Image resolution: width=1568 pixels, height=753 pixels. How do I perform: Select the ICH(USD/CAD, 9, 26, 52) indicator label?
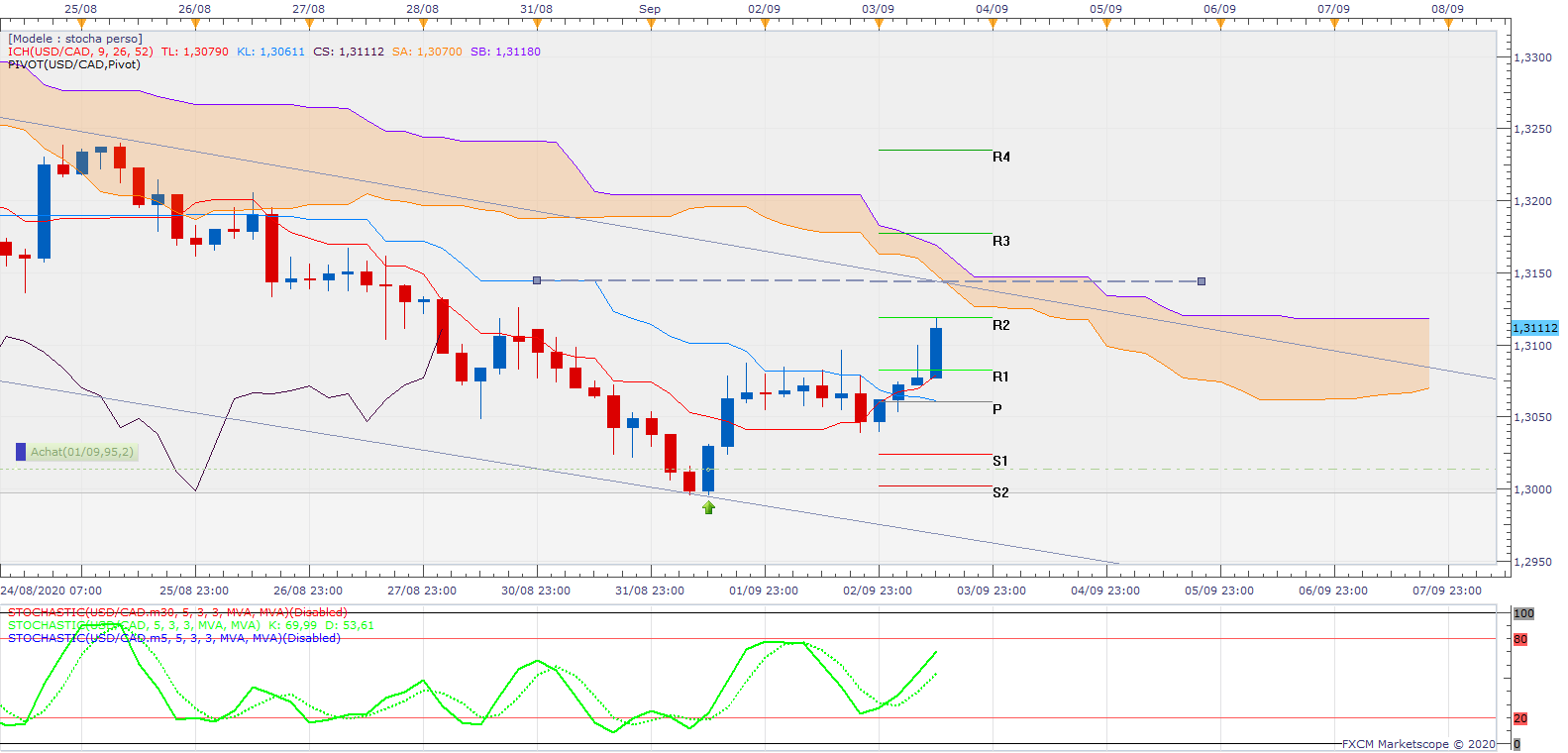(80, 52)
